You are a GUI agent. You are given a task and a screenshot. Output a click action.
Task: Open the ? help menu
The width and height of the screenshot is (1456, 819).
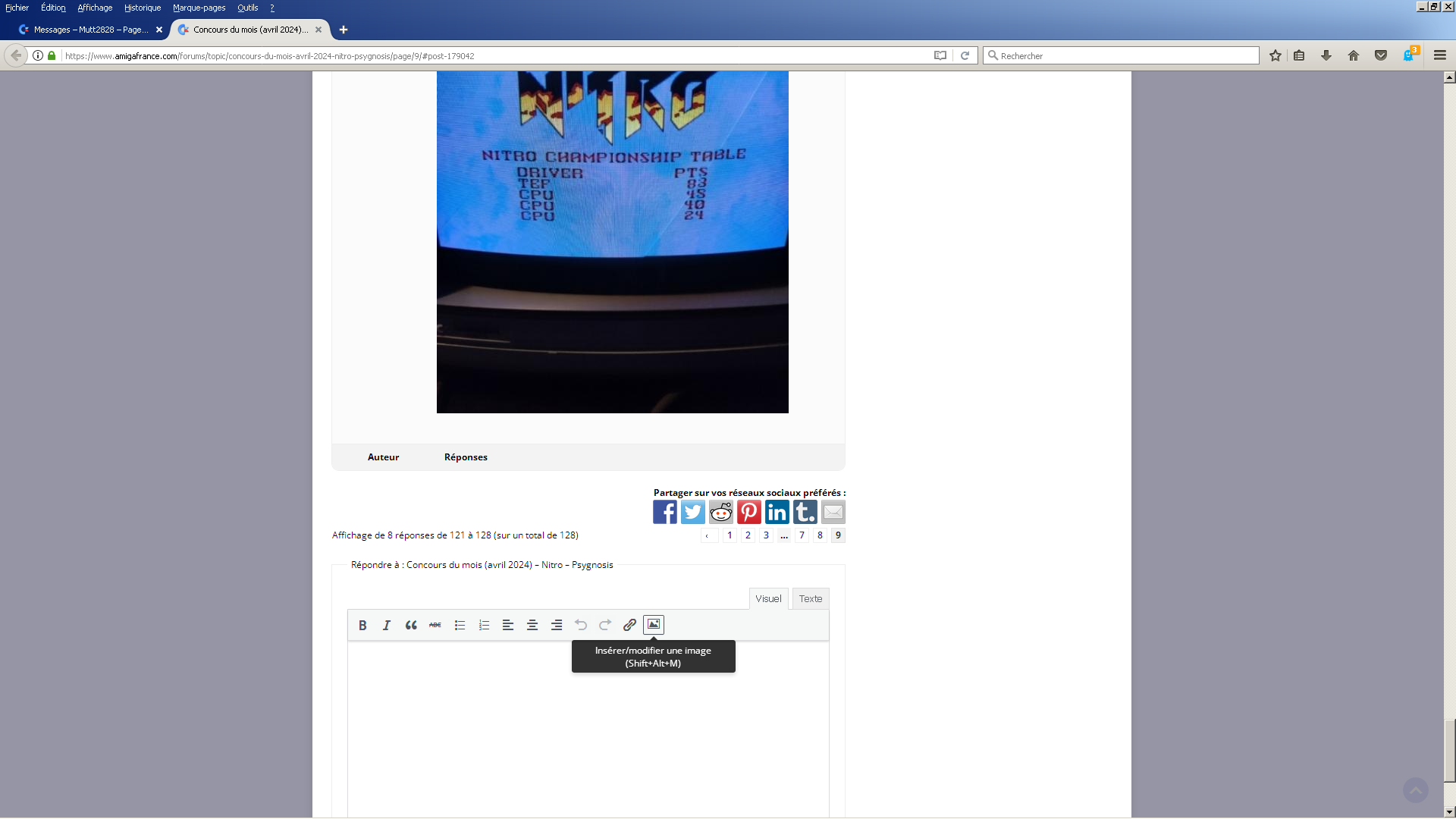coord(272,8)
